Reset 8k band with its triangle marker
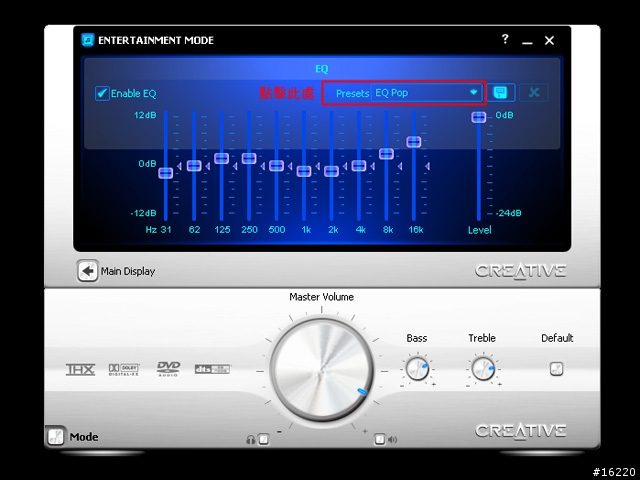 pos(400,166)
